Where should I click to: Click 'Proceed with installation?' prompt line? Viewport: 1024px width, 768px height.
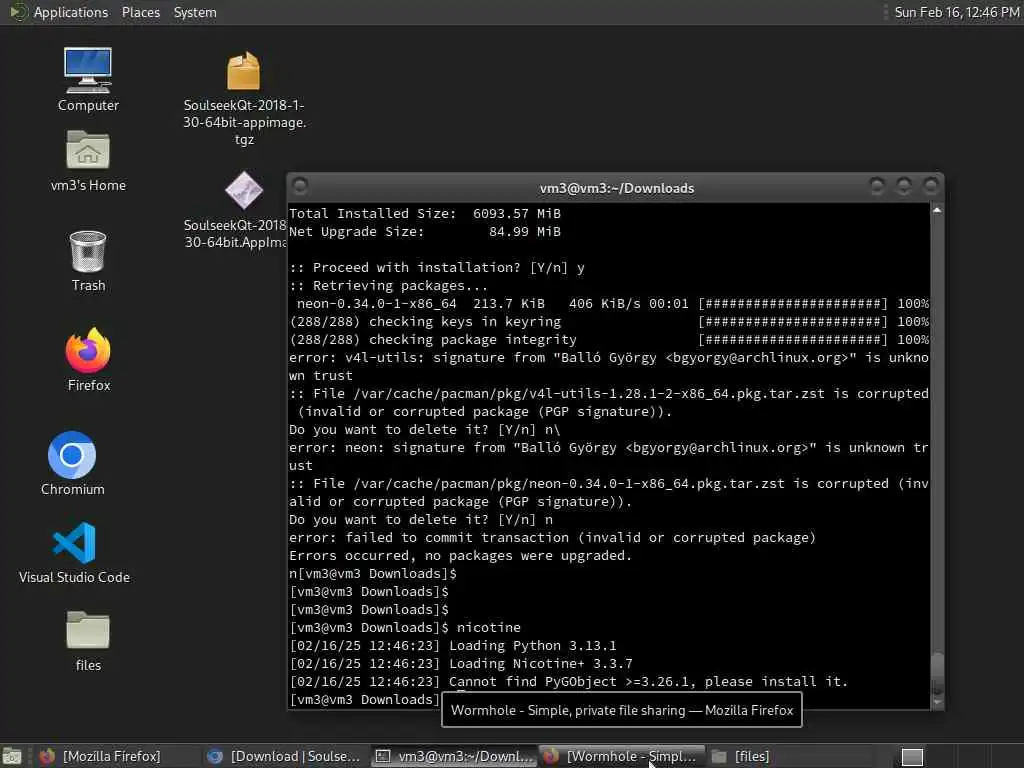point(437,268)
